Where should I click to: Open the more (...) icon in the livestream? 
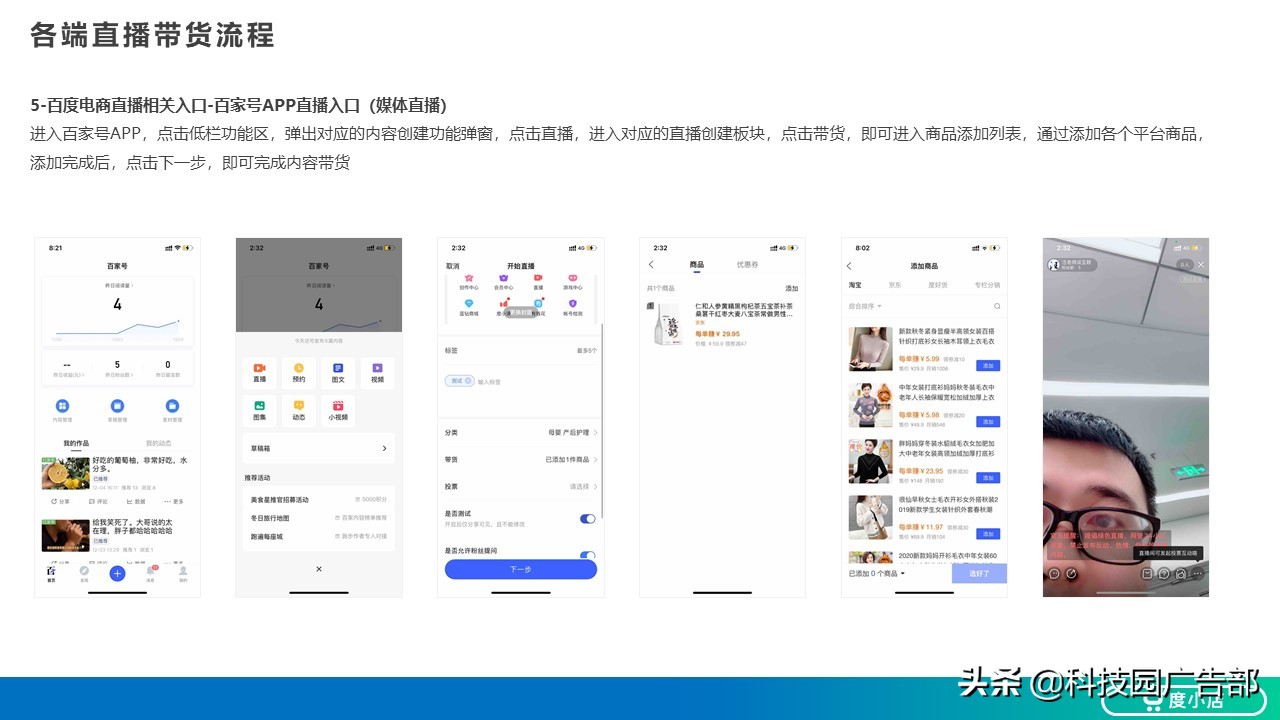[1197, 573]
